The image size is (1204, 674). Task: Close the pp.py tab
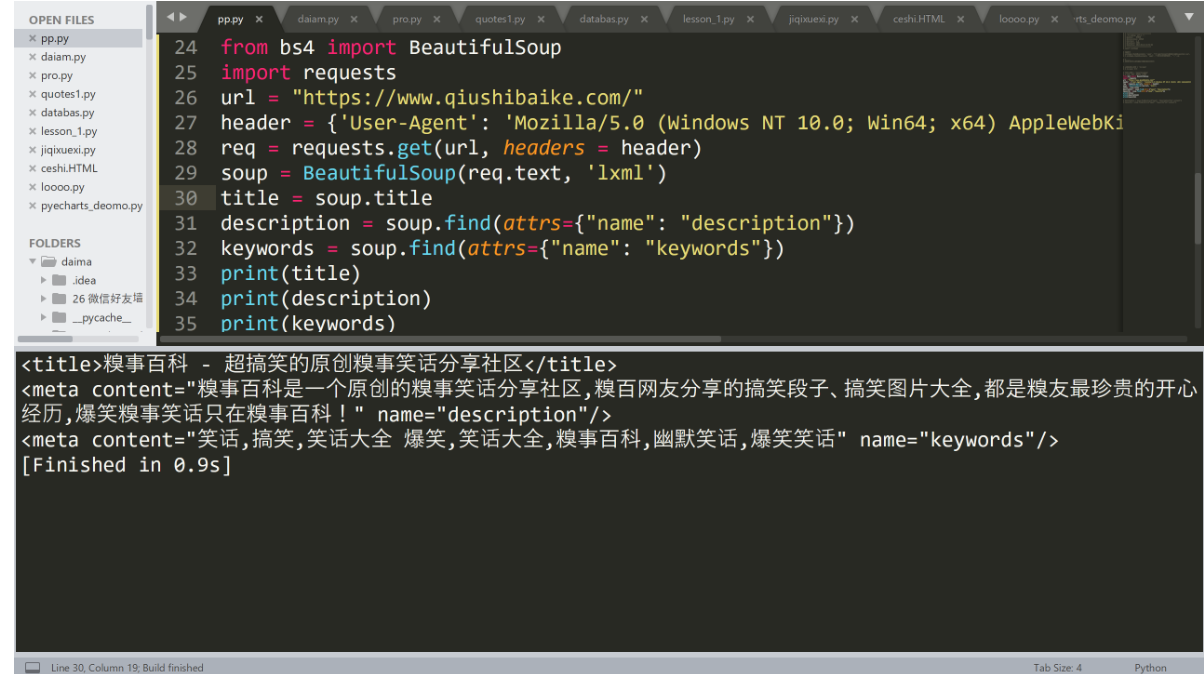259,19
